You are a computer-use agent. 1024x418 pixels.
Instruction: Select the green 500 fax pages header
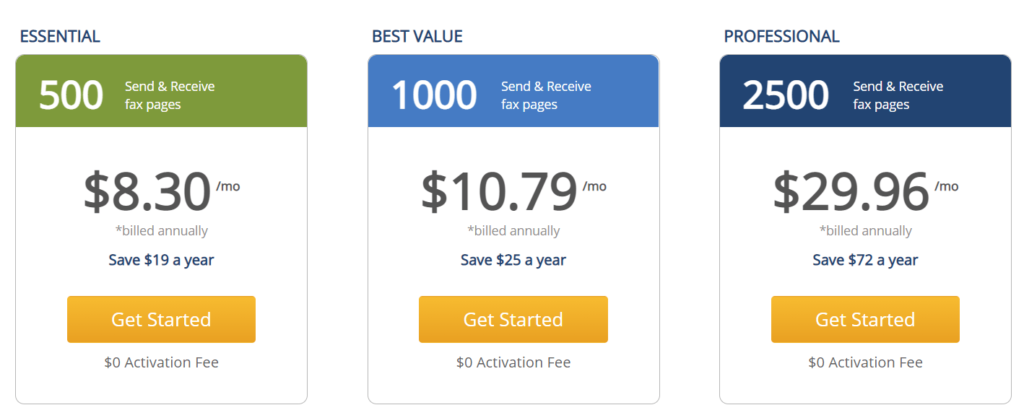(x=161, y=91)
